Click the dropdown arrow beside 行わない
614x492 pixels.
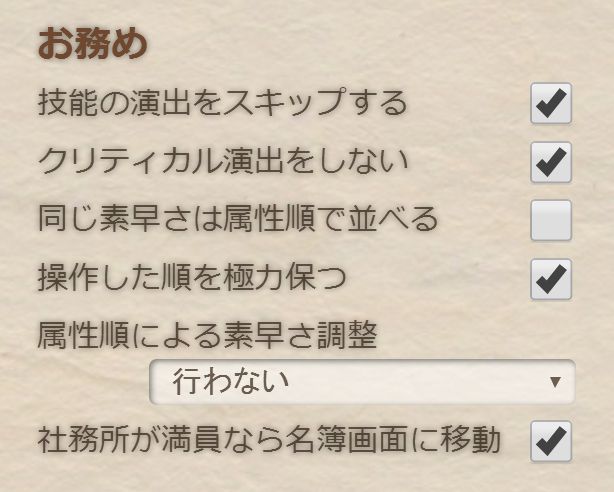(x=555, y=382)
